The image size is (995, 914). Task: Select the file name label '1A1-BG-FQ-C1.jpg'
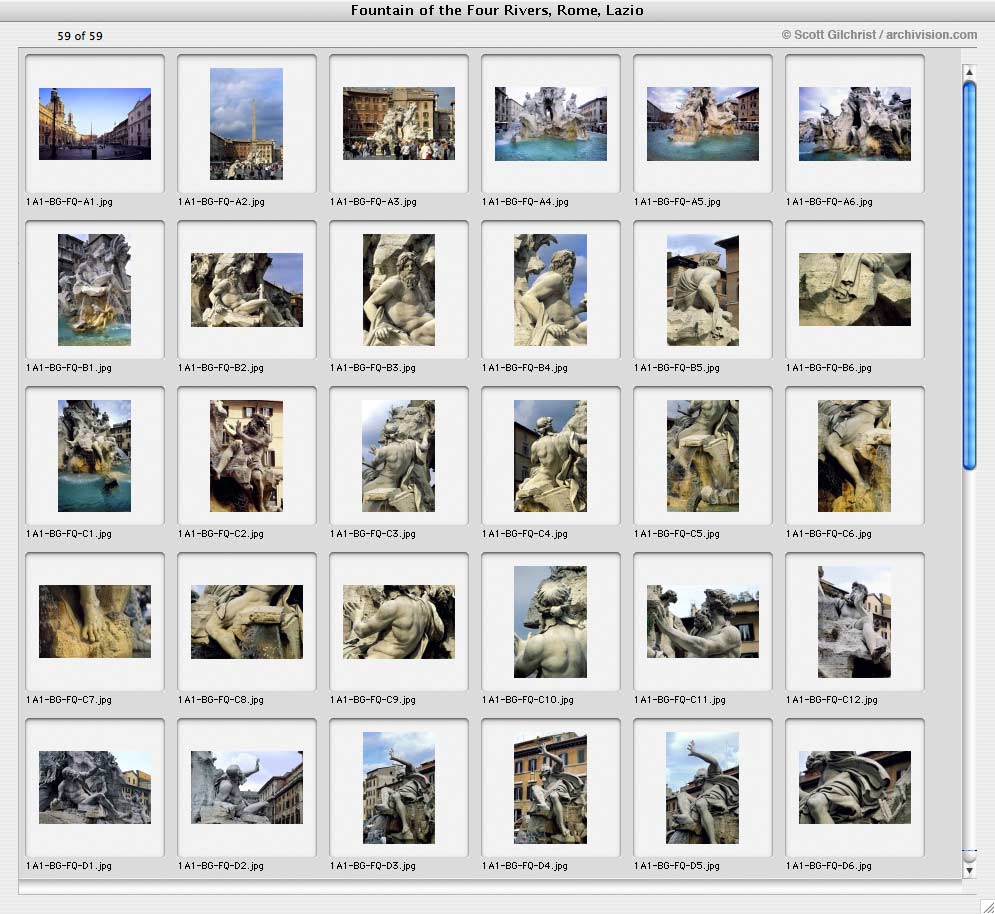point(69,534)
